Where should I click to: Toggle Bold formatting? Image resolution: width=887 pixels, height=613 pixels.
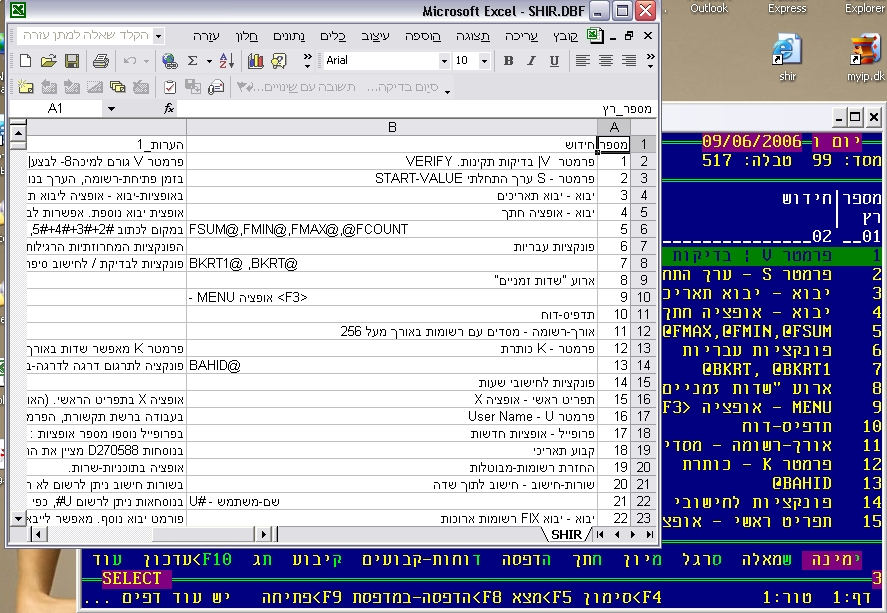pos(508,61)
